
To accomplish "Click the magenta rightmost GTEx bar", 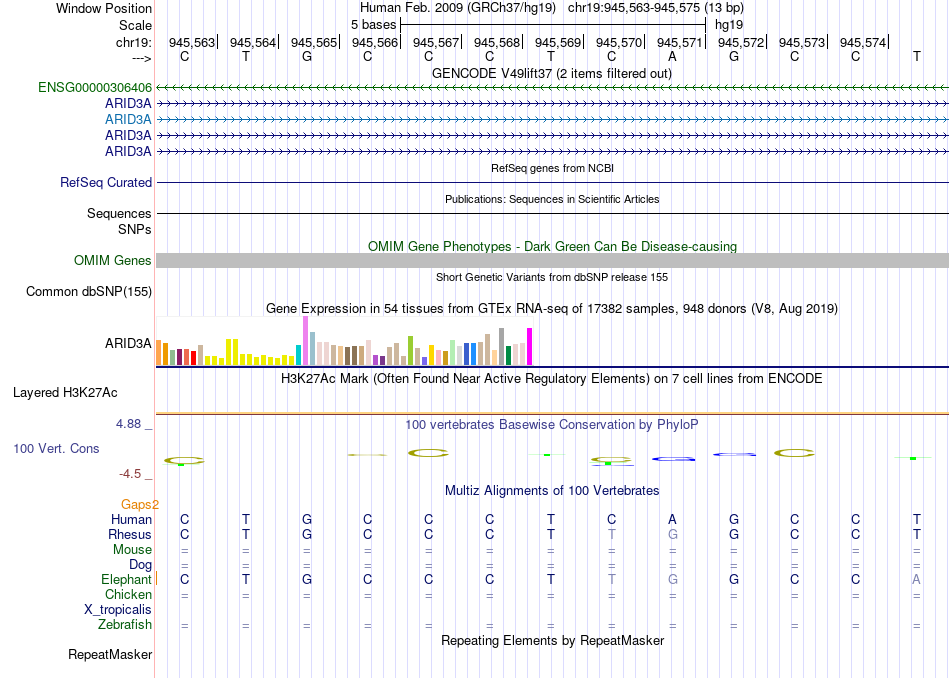I will tap(530, 347).
